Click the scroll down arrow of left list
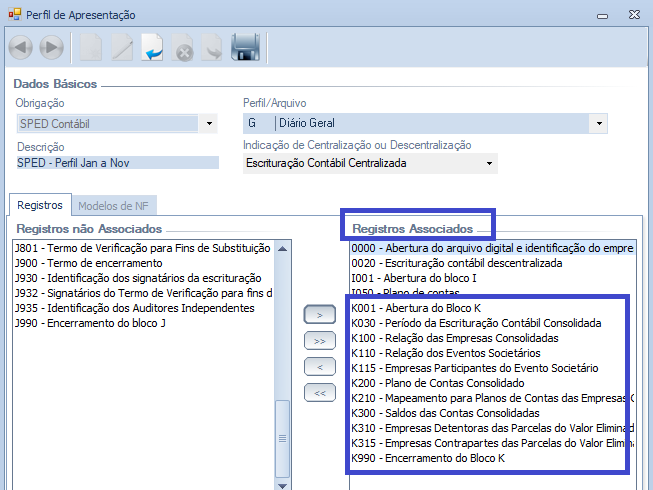653x490 pixels. click(x=282, y=485)
